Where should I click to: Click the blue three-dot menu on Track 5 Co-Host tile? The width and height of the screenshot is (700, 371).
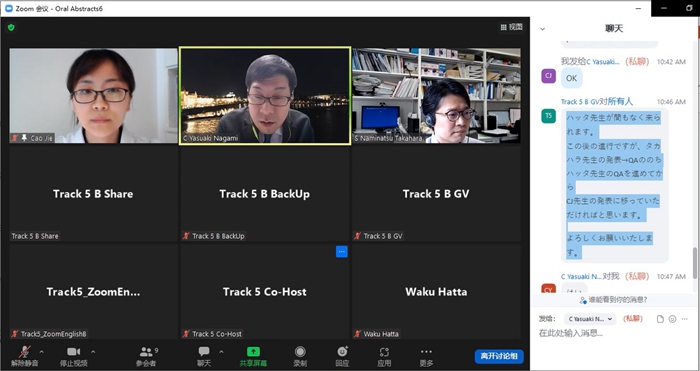tap(342, 252)
